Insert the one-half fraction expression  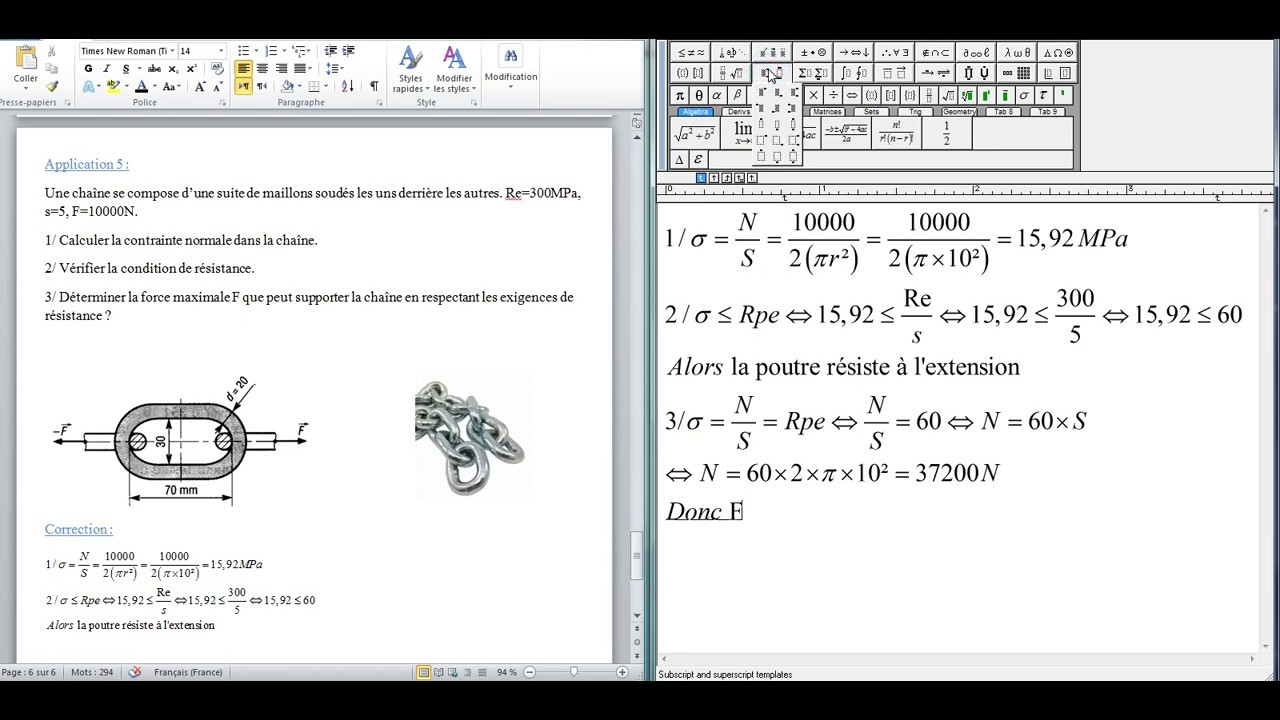(947, 133)
